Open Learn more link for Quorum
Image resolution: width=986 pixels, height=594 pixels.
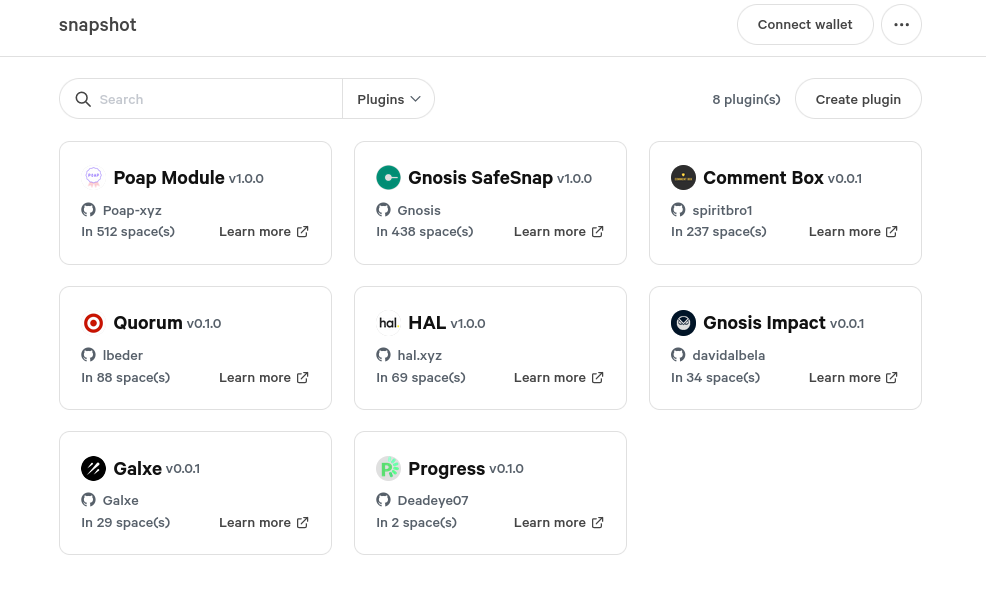tap(264, 378)
